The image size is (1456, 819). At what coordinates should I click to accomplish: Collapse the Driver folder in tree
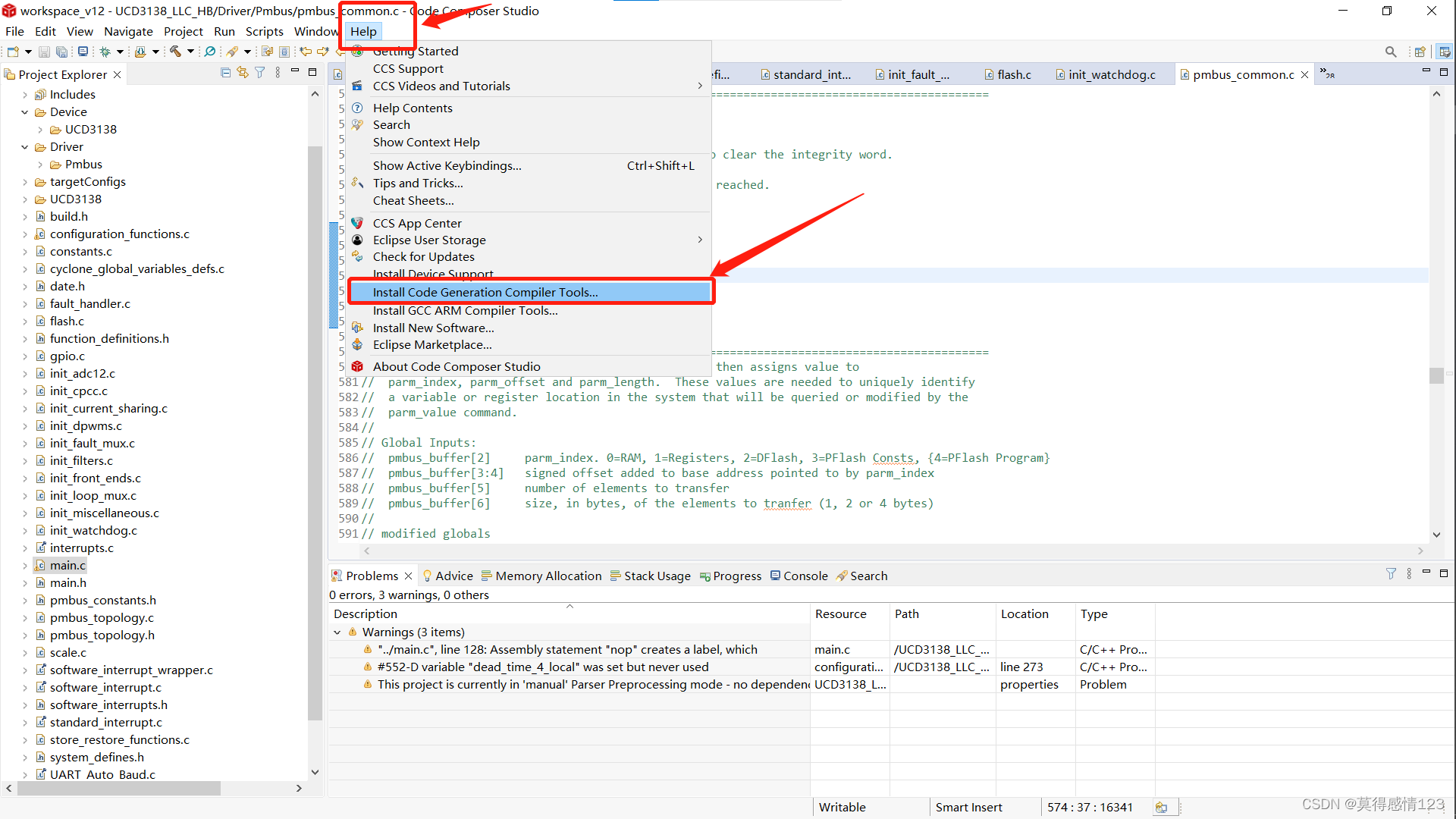[x=25, y=147]
